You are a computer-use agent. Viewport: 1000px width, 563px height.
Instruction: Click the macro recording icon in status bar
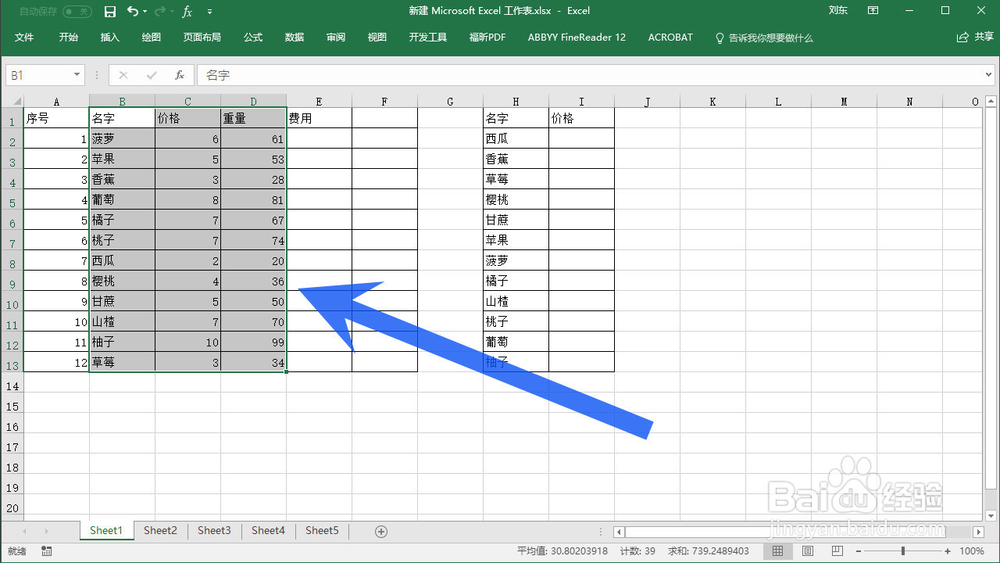[x=47, y=551]
